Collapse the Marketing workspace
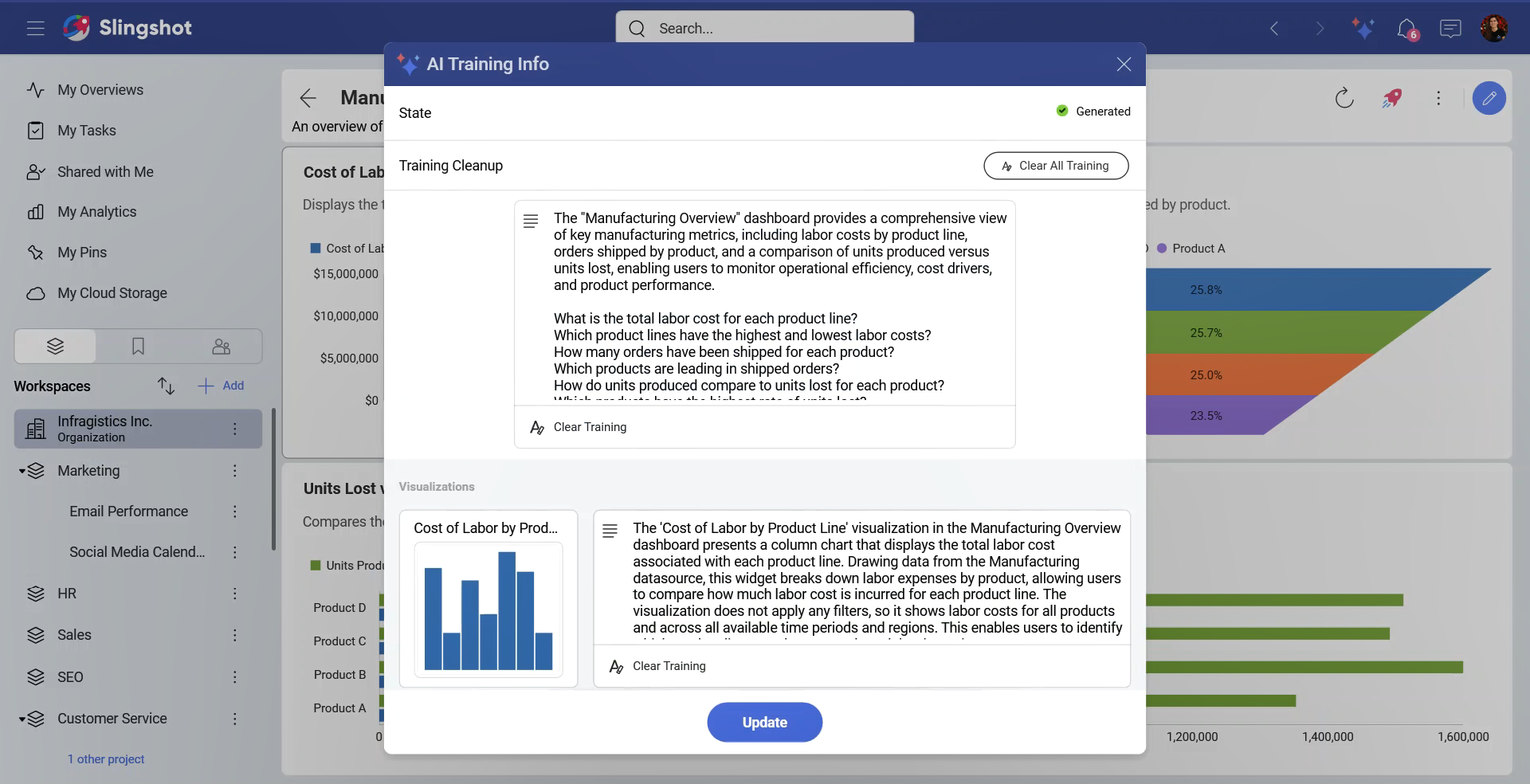 [22, 472]
